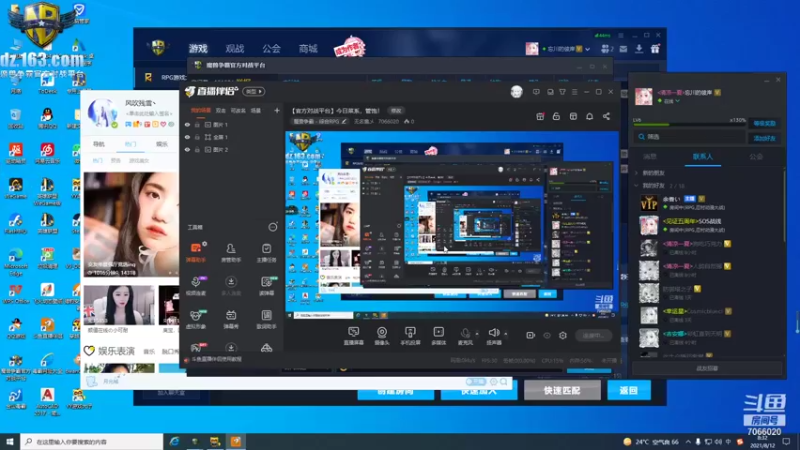800x450 pixels.
Task: Open the 主播任务 tool
Action: click(x=266, y=252)
